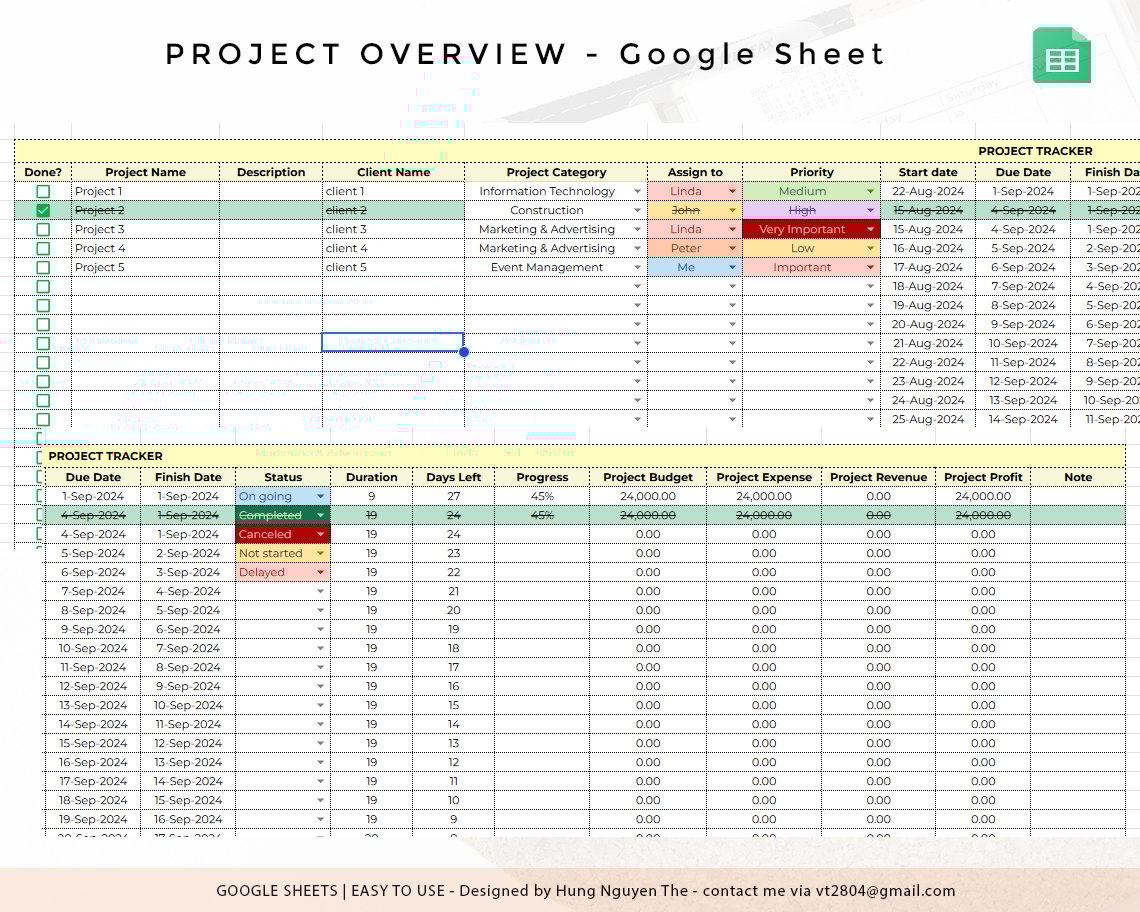Click the Progress column header
This screenshot has width=1140, height=912.
[542, 477]
